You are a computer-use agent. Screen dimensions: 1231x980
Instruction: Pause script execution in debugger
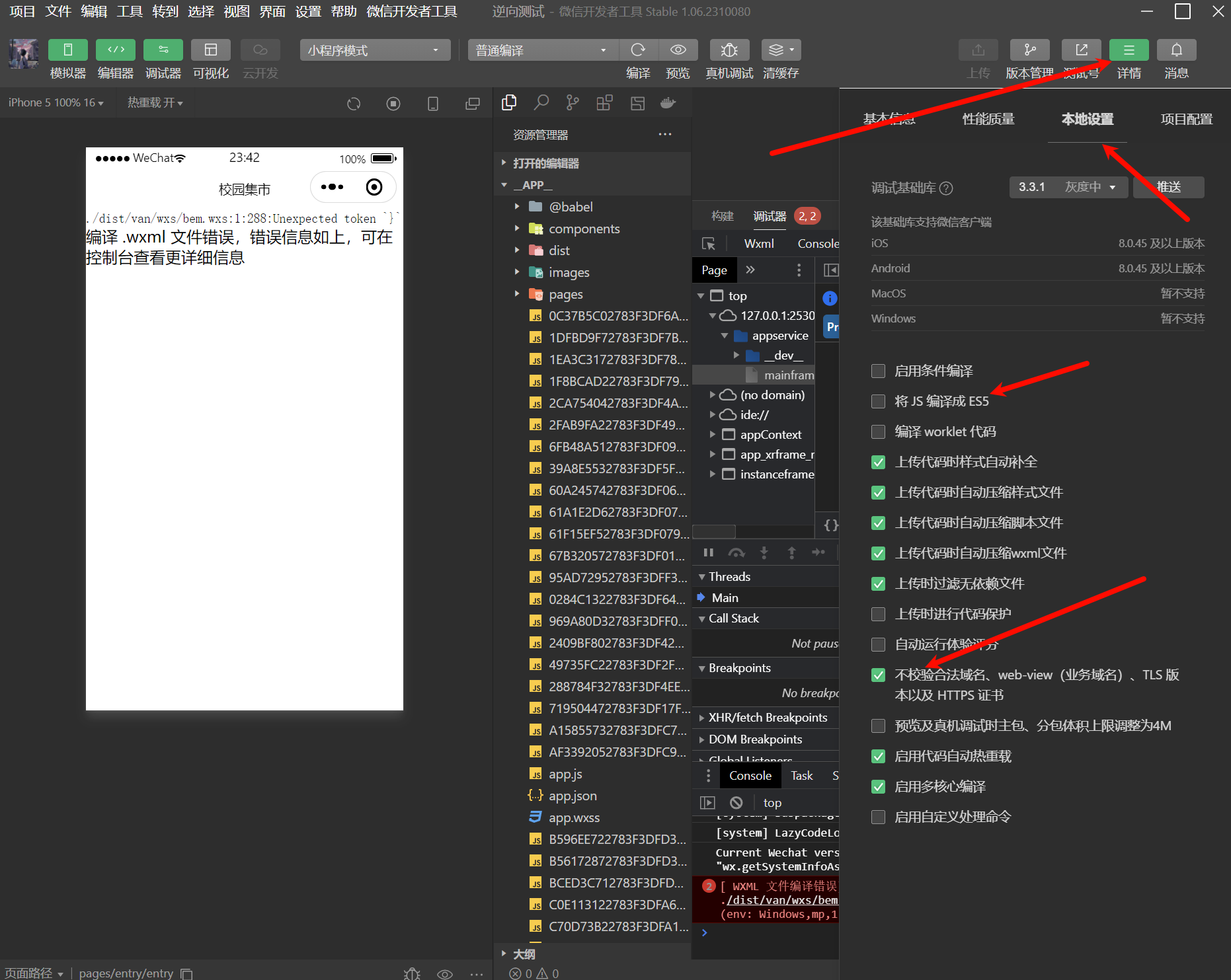tap(708, 552)
